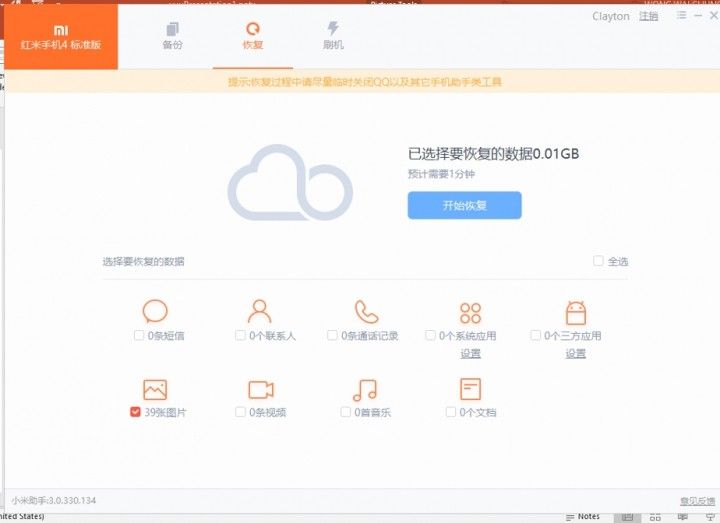Check the 0条视频 videos checkbox
720x523 pixels.
pos(240,411)
